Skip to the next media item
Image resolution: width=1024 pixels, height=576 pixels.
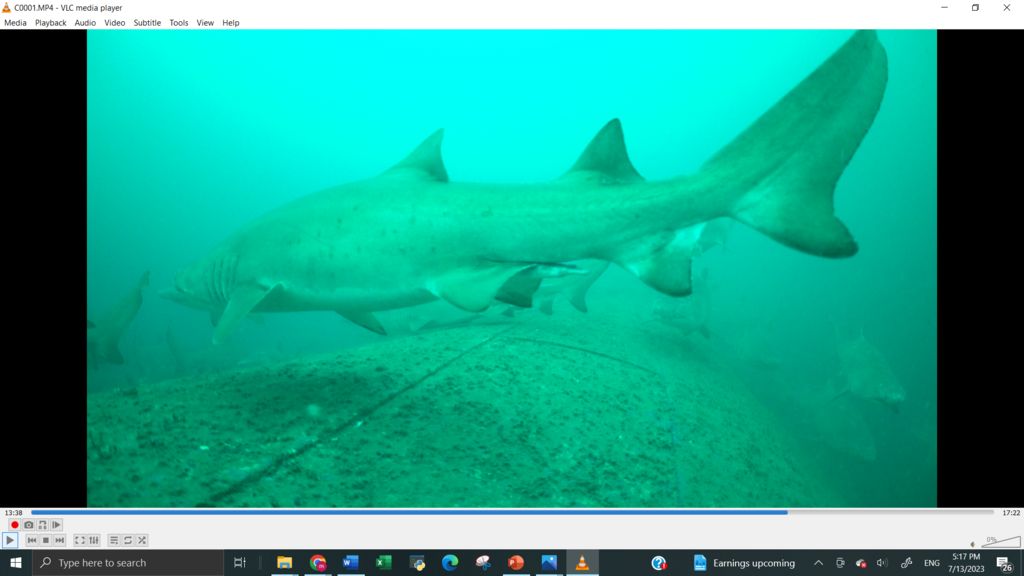tap(60, 540)
